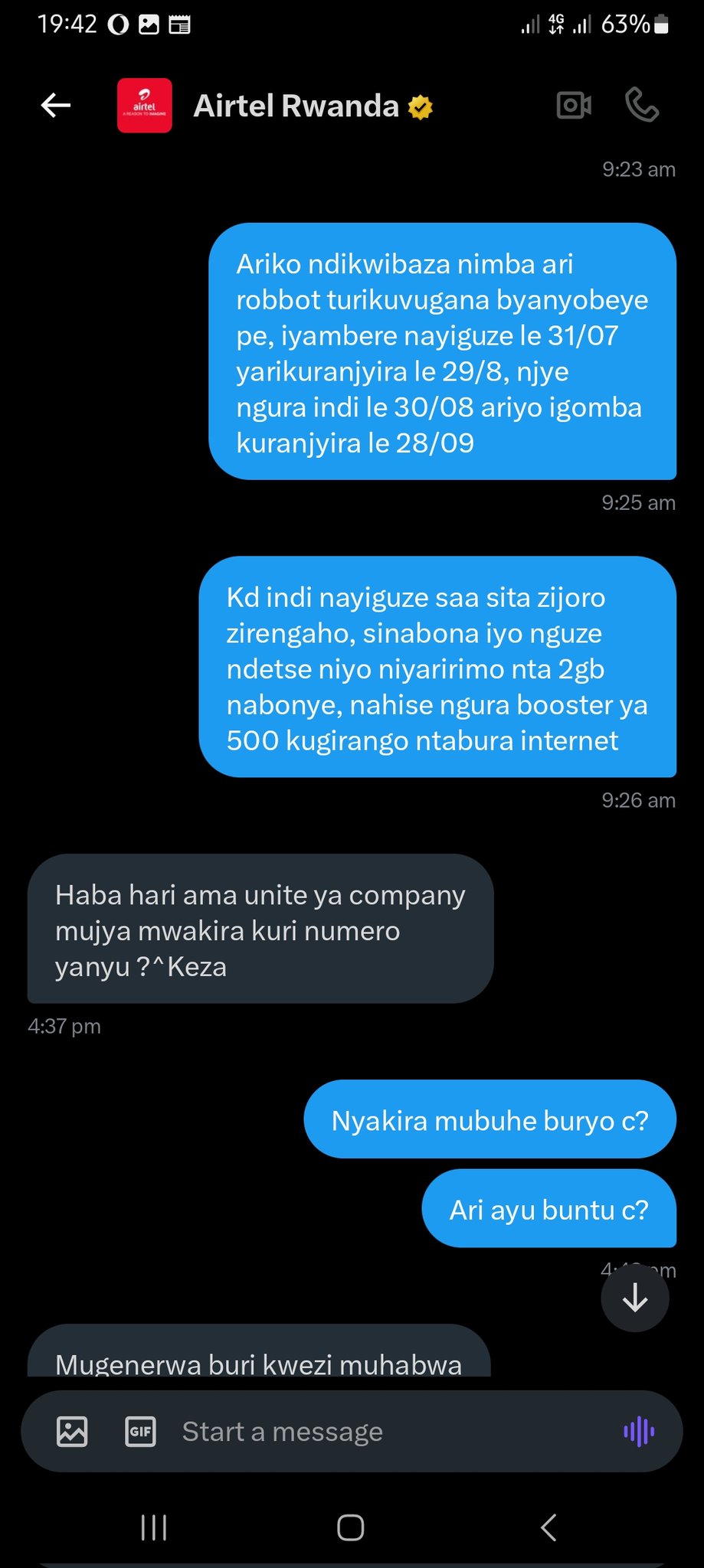This screenshot has width=704, height=1568.
Task: Select the reply 'Haba hari ama unite'
Action: [x=260, y=929]
